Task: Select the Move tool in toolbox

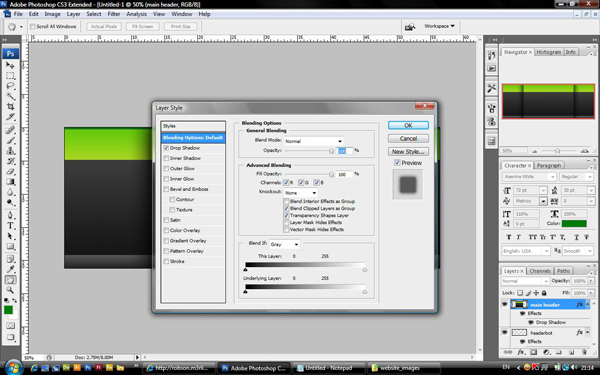Action: tap(10, 65)
